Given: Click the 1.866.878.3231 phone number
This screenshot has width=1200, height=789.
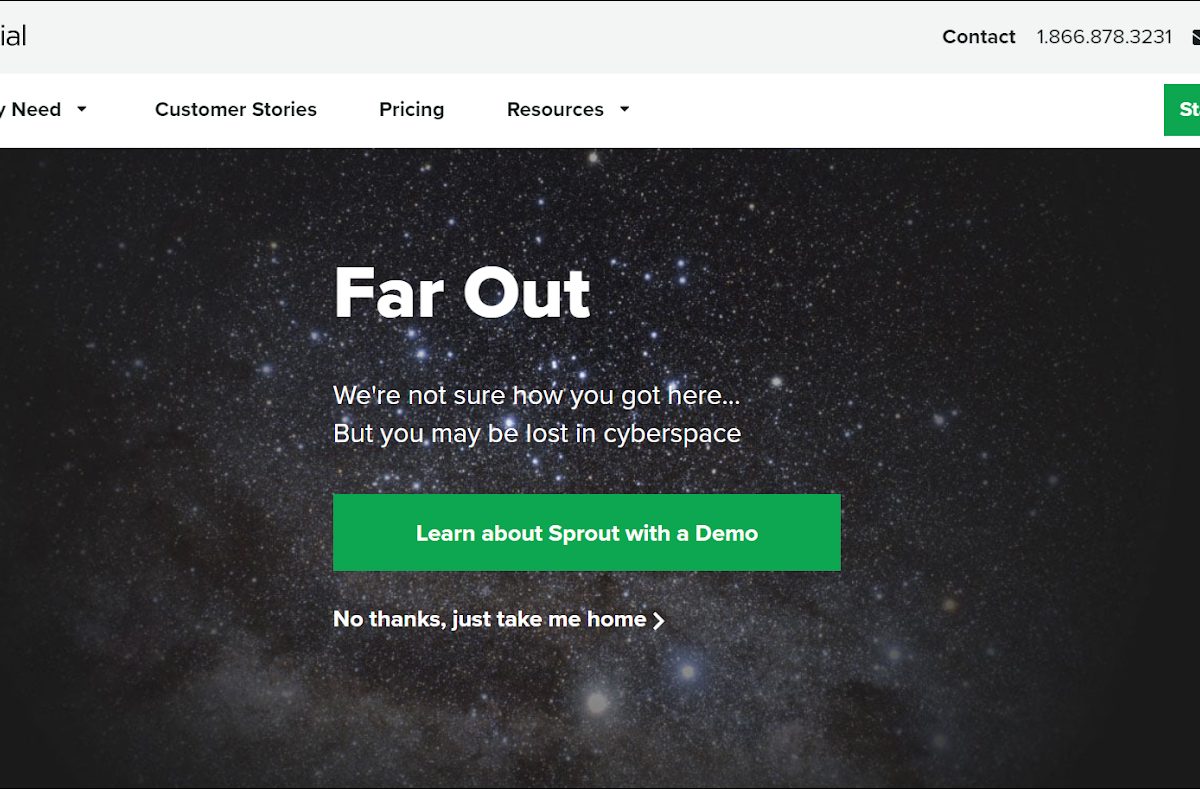Looking at the screenshot, I should 1104,37.
